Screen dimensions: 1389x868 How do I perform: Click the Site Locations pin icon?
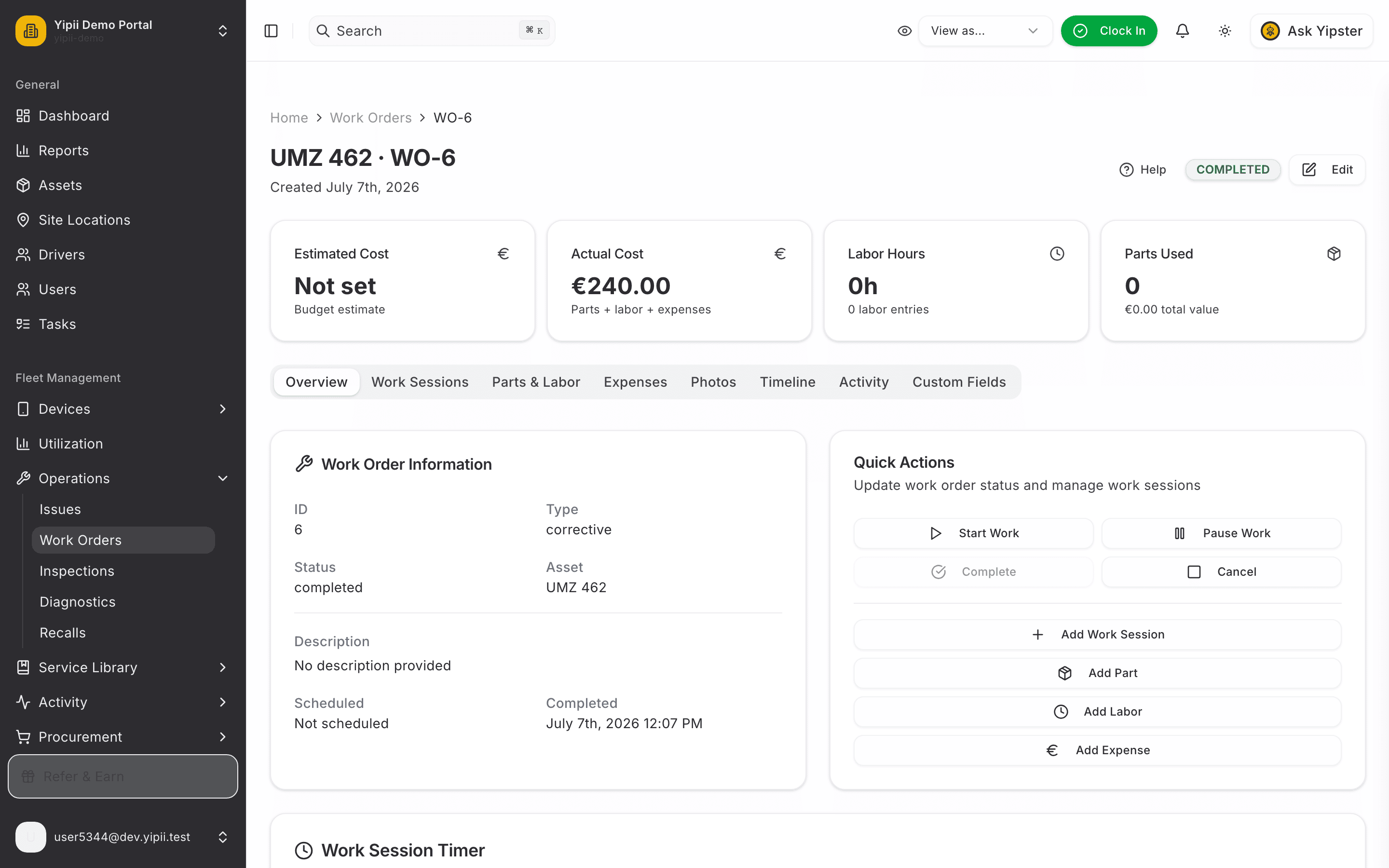(23, 220)
